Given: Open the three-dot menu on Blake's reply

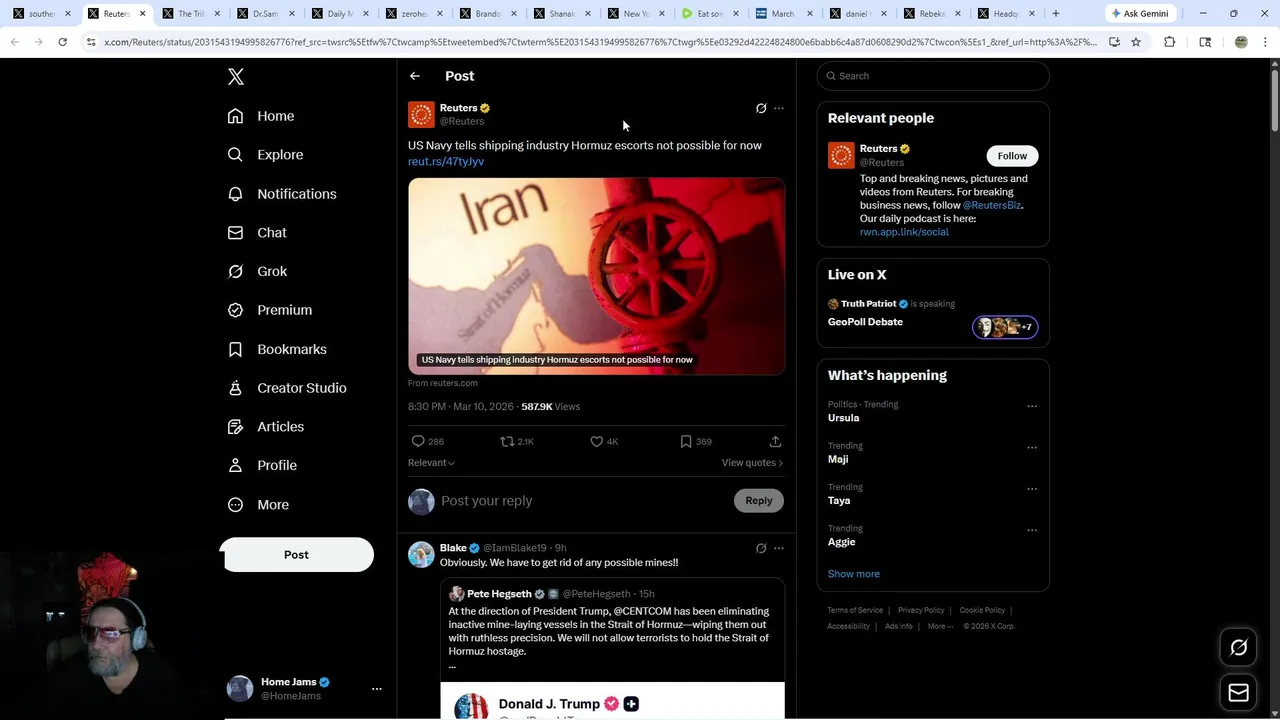Looking at the screenshot, I should (779, 548).
